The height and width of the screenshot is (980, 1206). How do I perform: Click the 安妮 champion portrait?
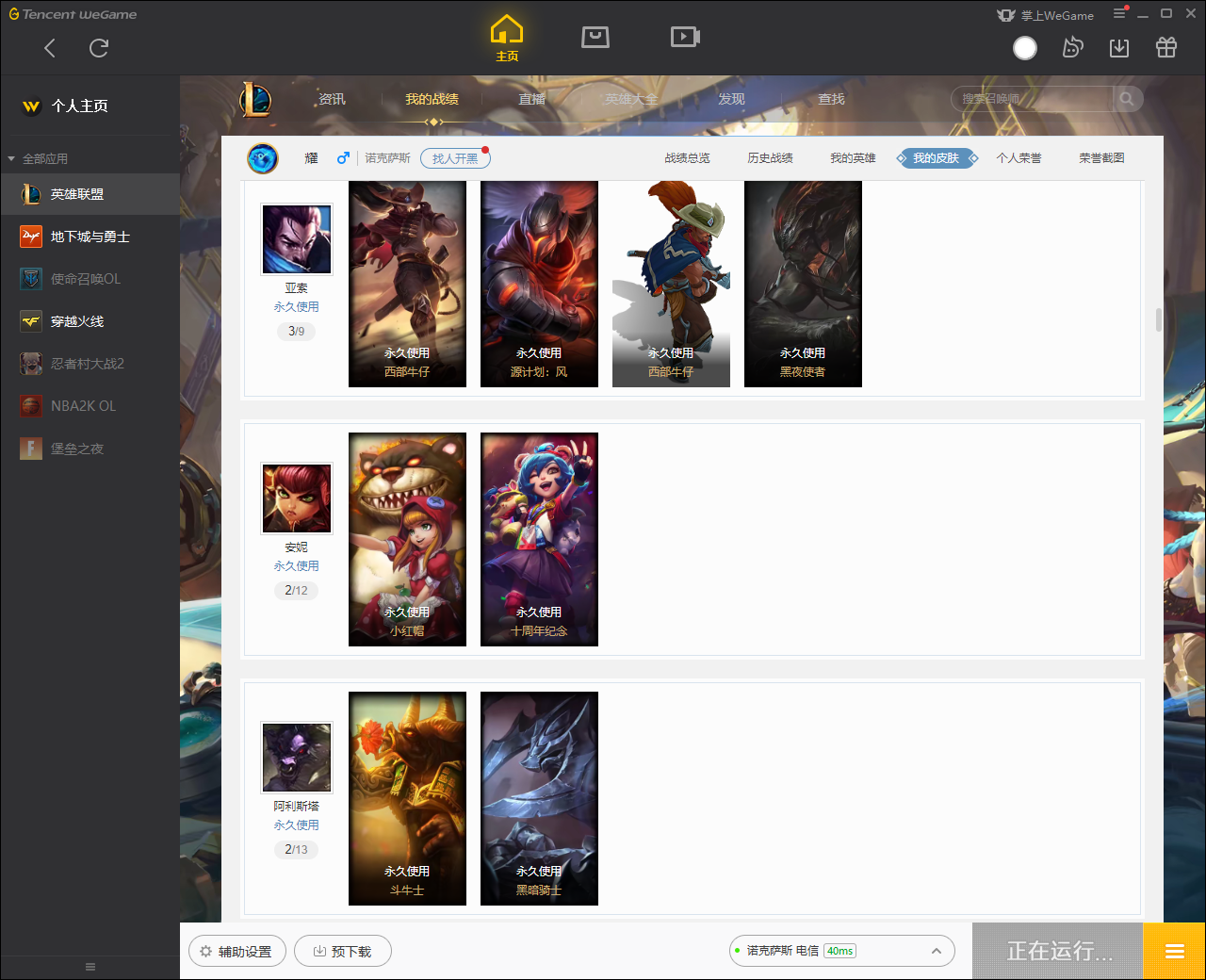point(297,498)
